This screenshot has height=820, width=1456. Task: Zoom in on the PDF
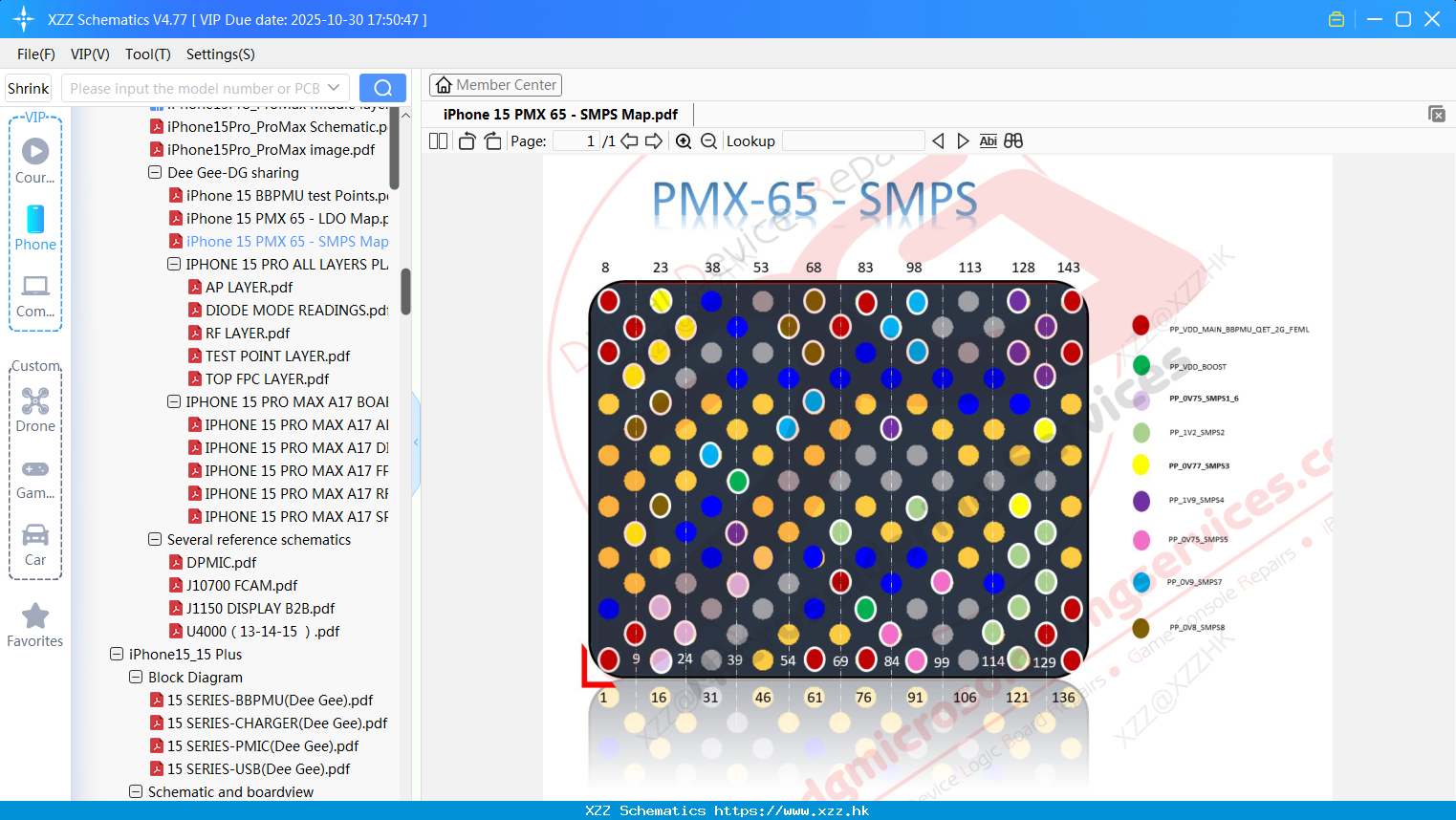point(684,140)
